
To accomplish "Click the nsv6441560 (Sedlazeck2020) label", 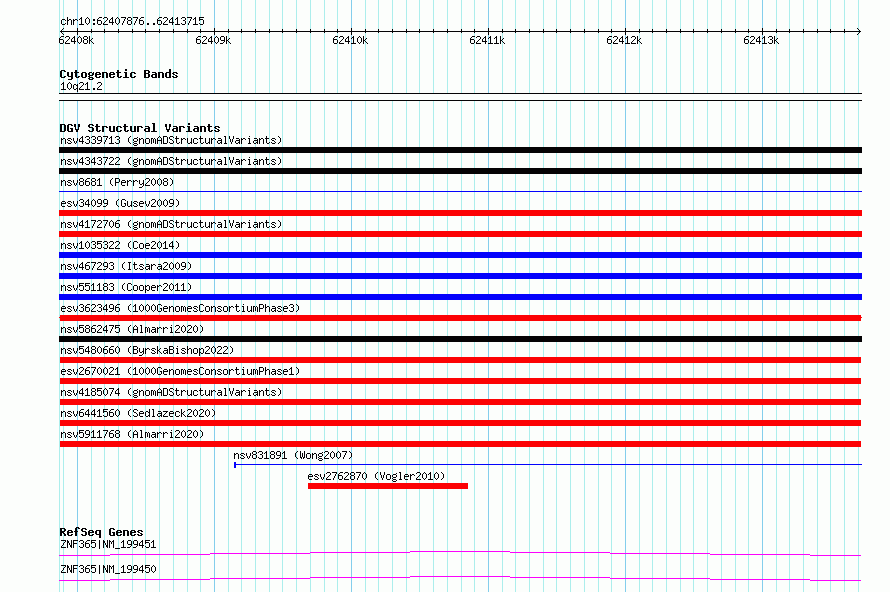I will (138, 413).
